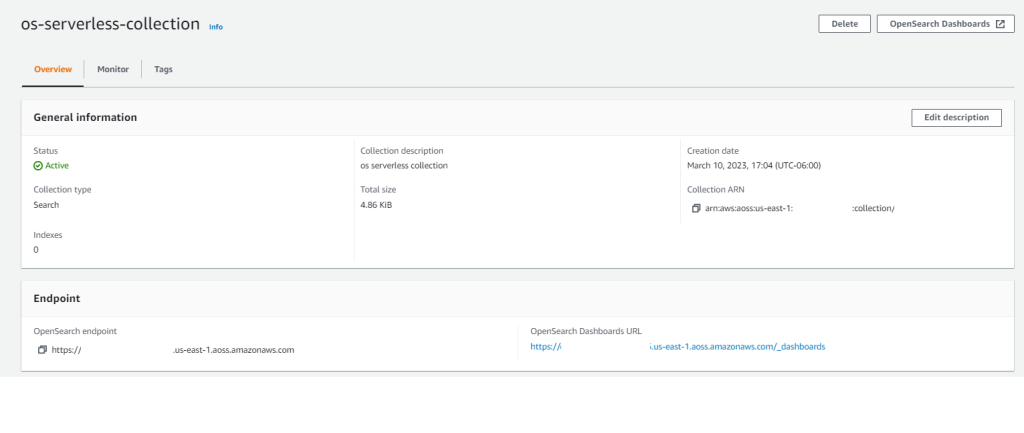Select the Overview tab
The image size is (1024, 433).
tap(53, 69)
